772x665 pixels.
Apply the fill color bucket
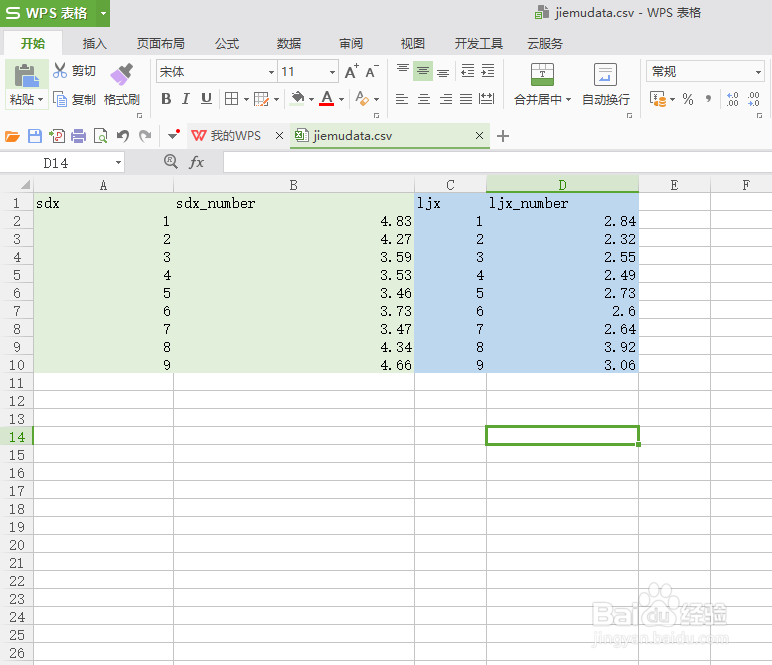pyautogui.click(x=297, y=98)
